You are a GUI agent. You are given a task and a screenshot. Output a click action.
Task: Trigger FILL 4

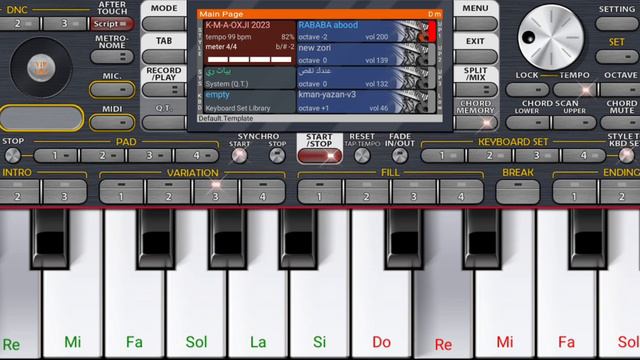pos(461,191)
